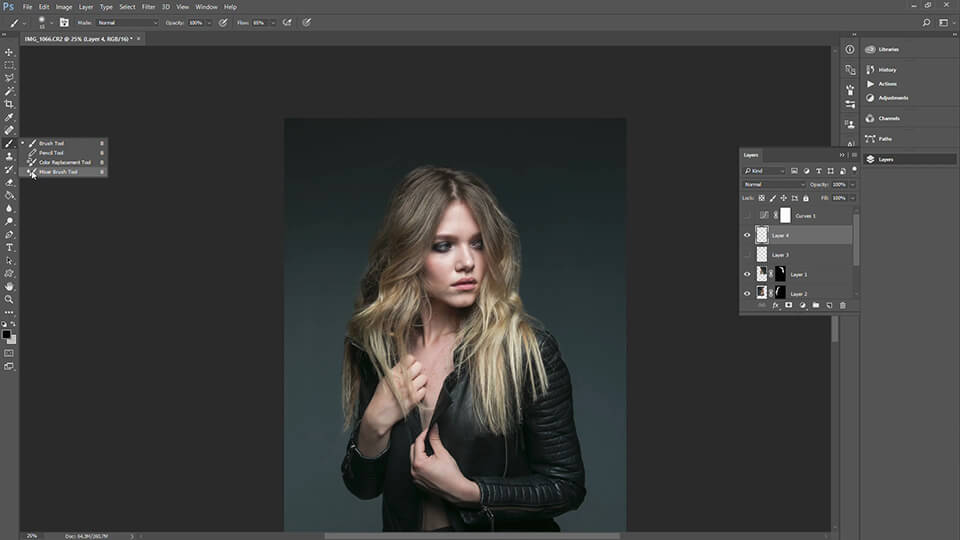This screenshot has height=540, width=960.
Task: Open the Search icon in options bar
Action: [x=926, y=23]
